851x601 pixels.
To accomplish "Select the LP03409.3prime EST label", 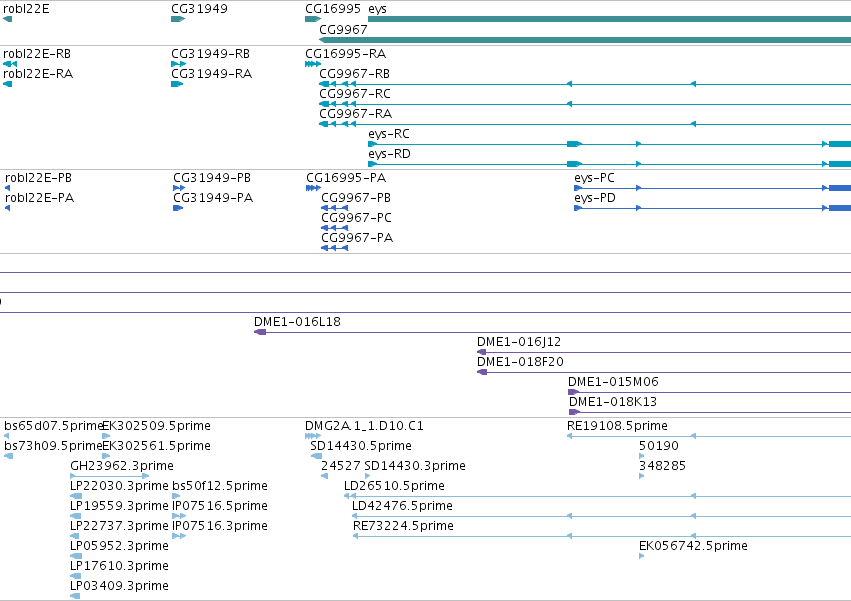I will 119,587.
